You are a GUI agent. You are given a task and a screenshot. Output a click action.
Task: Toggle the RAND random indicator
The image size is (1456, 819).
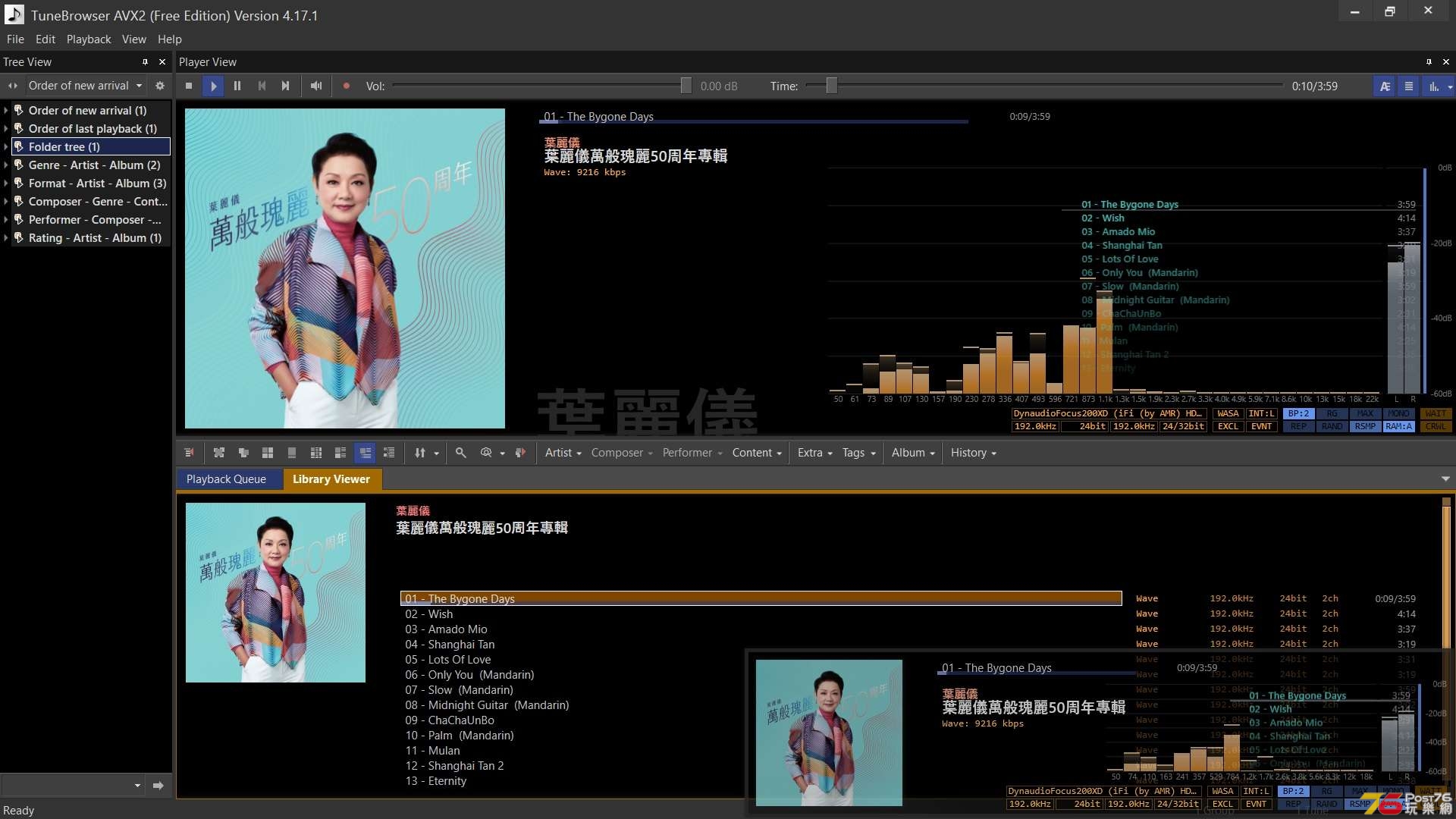pos(1332,427)
